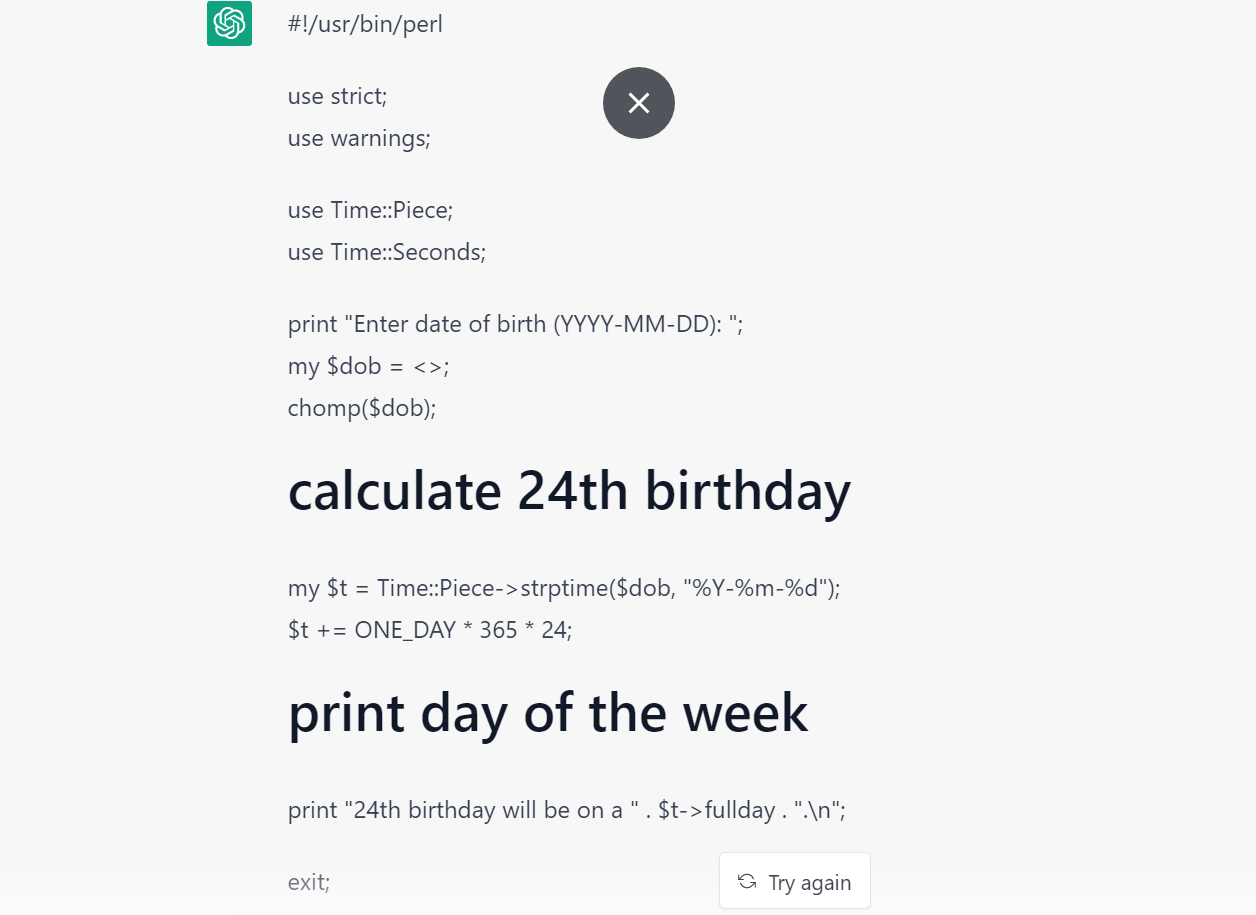
Task: Click the '24th birthday will be on a' line
Action: pyautogui.click(x=567, y=810)
